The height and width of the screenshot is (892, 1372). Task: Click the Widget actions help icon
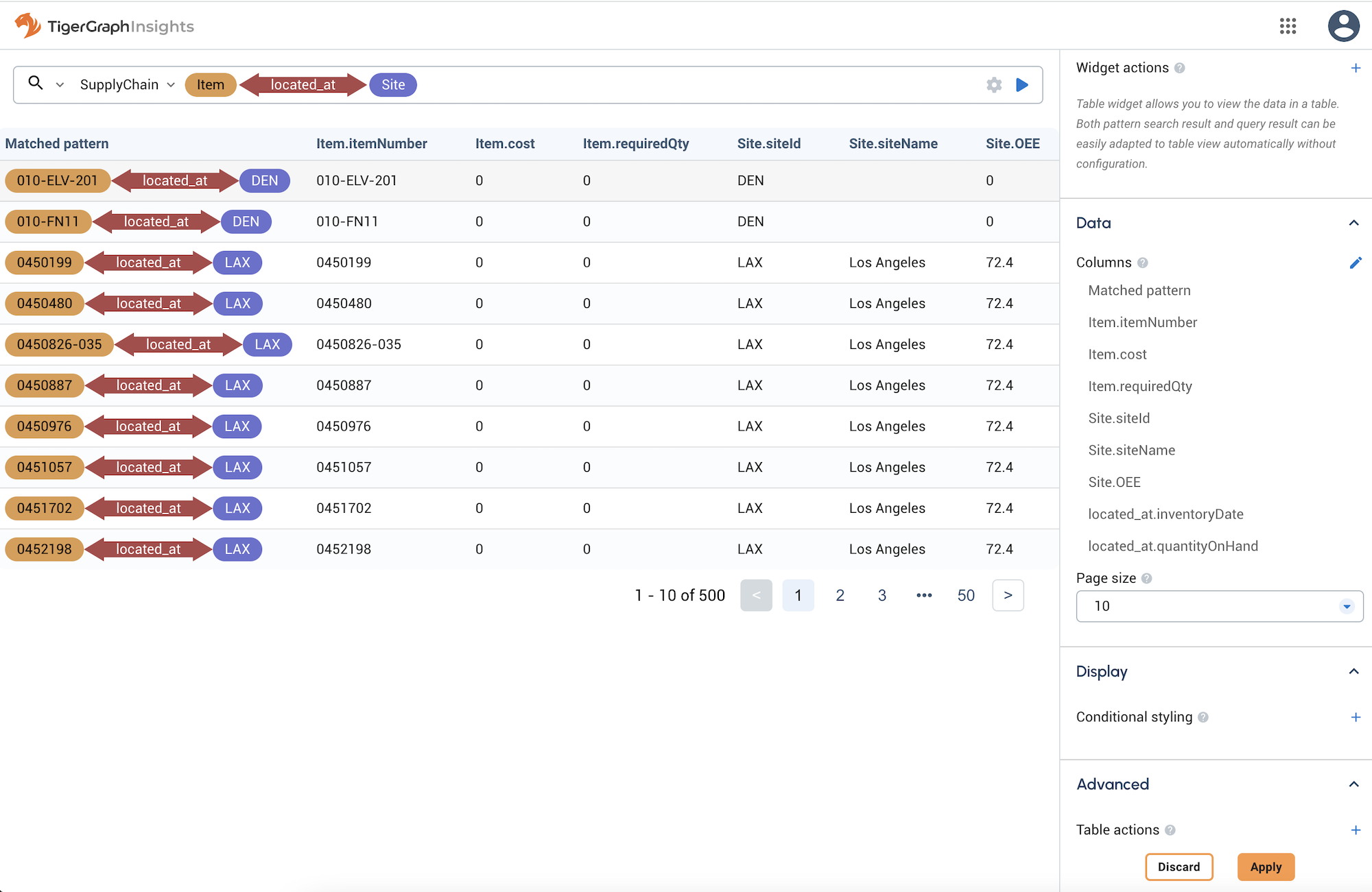pos(1180,68)
